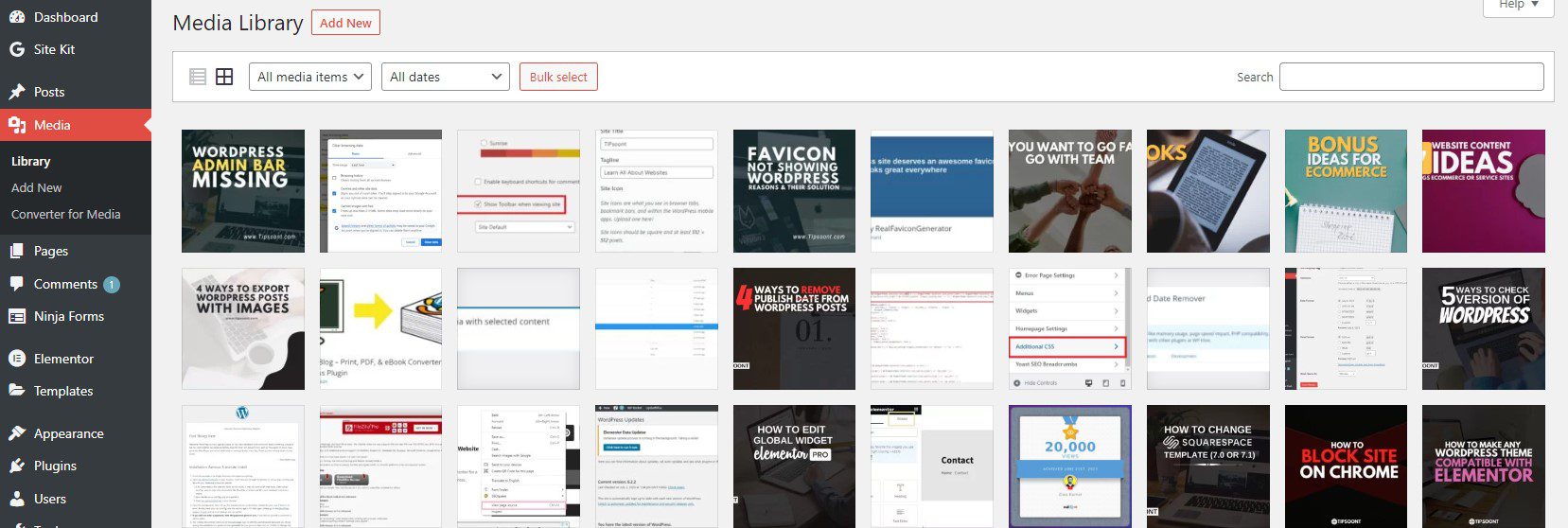Open How to Block Site on Chrome thumbnail
Screen dimensions: 1568x528
coord(1346,466)
